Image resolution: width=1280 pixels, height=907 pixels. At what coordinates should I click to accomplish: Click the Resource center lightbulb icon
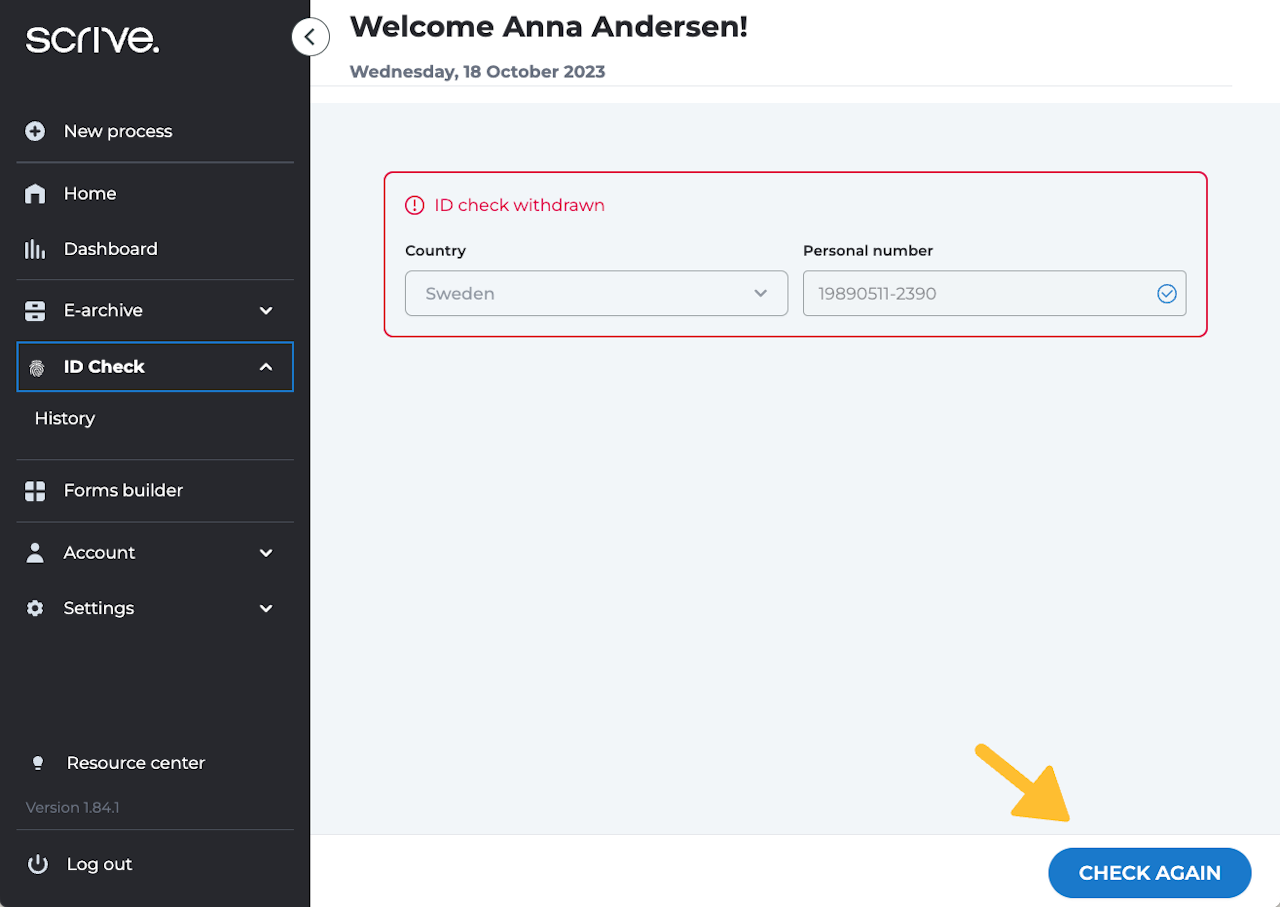(x=38, y=763)
